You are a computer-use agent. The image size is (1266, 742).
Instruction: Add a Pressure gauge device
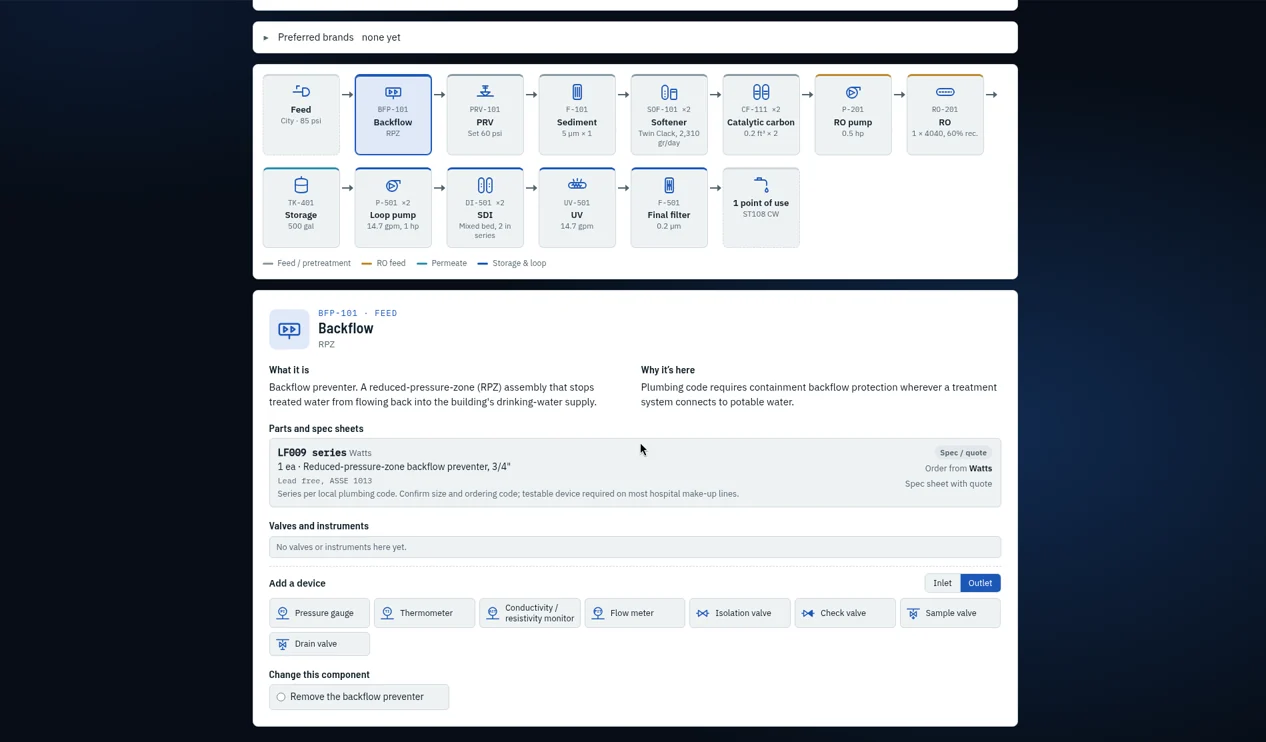pyautogui.click(x=319, y=613)
